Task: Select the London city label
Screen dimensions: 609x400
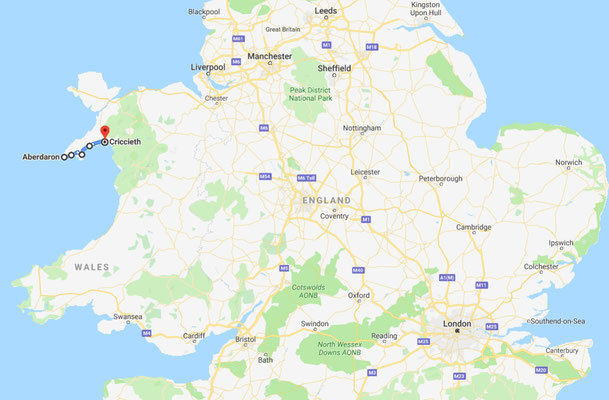Action: (457, 323)
